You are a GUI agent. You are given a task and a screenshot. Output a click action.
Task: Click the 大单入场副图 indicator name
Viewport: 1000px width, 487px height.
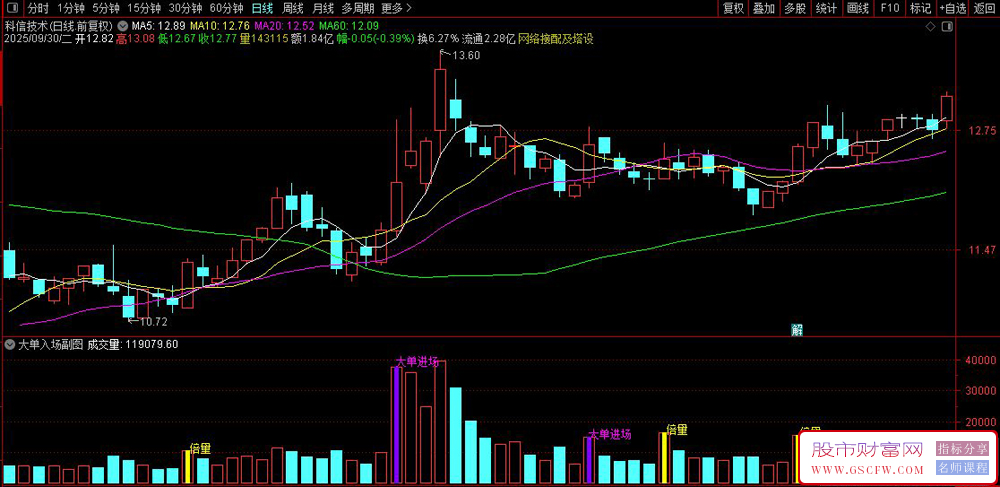50,345
